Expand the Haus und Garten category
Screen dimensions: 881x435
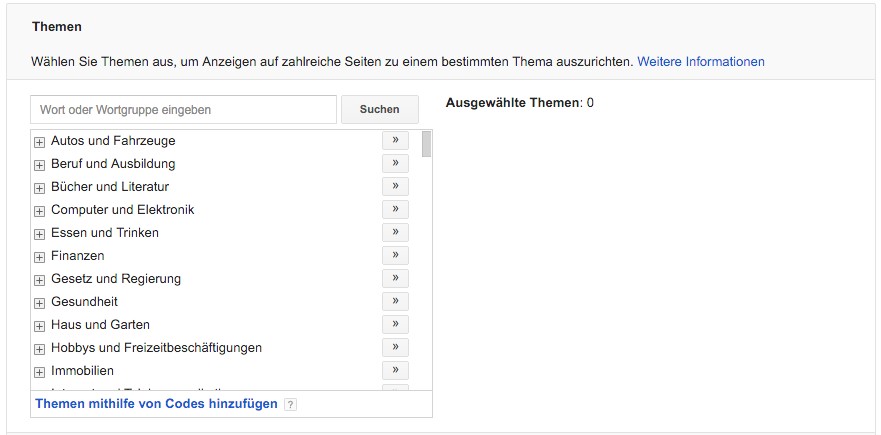pyautogui.click(x=39, y=327)
